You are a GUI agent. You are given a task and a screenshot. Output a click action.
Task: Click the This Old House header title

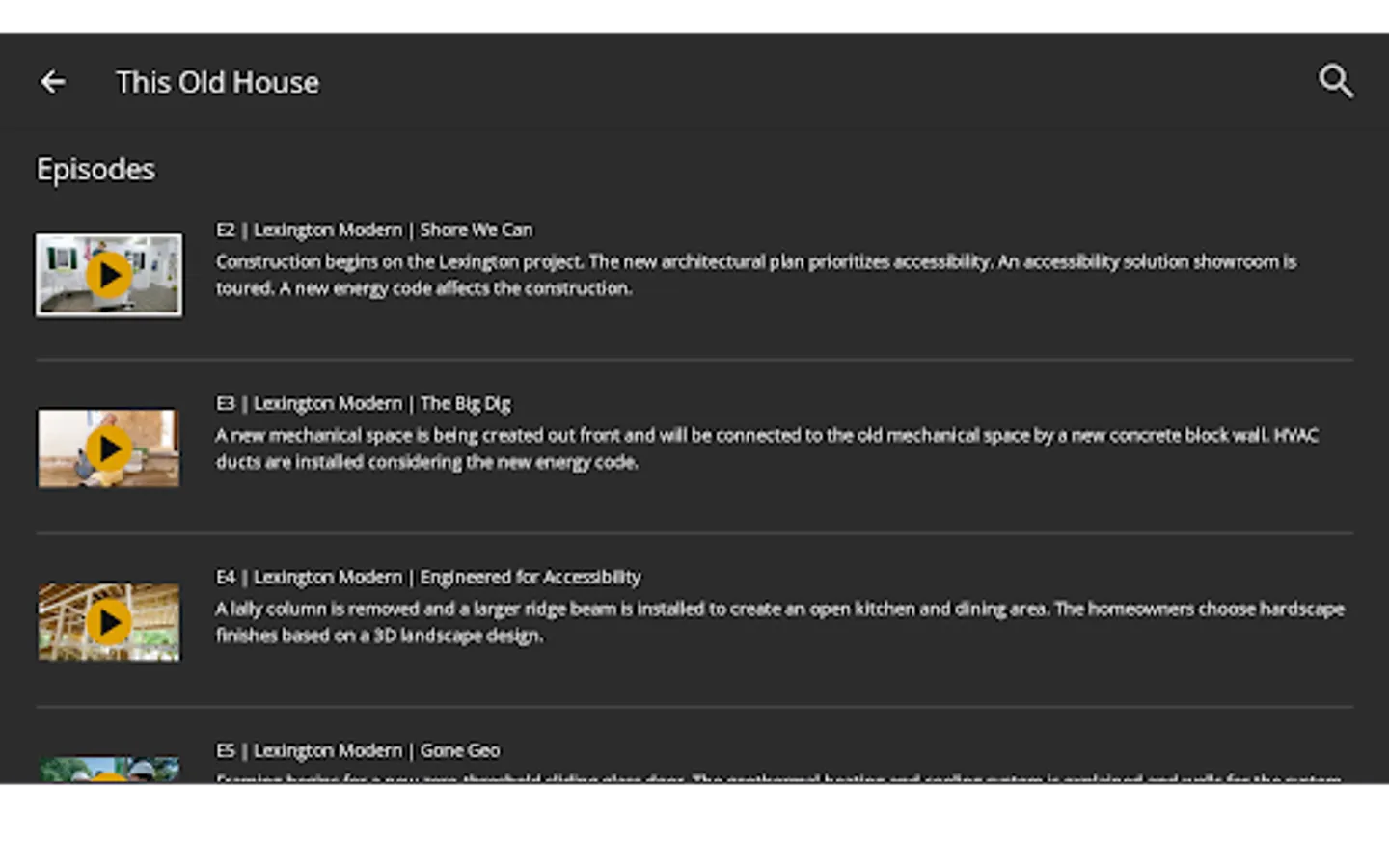pyautogui.click(x=217, y=82)
